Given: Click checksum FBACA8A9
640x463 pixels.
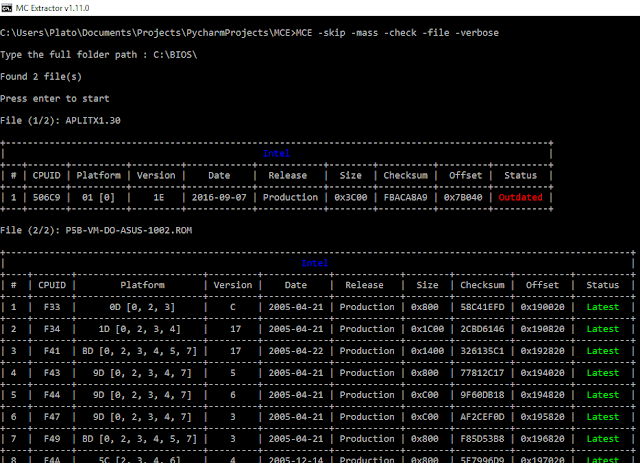Looking at the screenshot, I should [405, 198].
